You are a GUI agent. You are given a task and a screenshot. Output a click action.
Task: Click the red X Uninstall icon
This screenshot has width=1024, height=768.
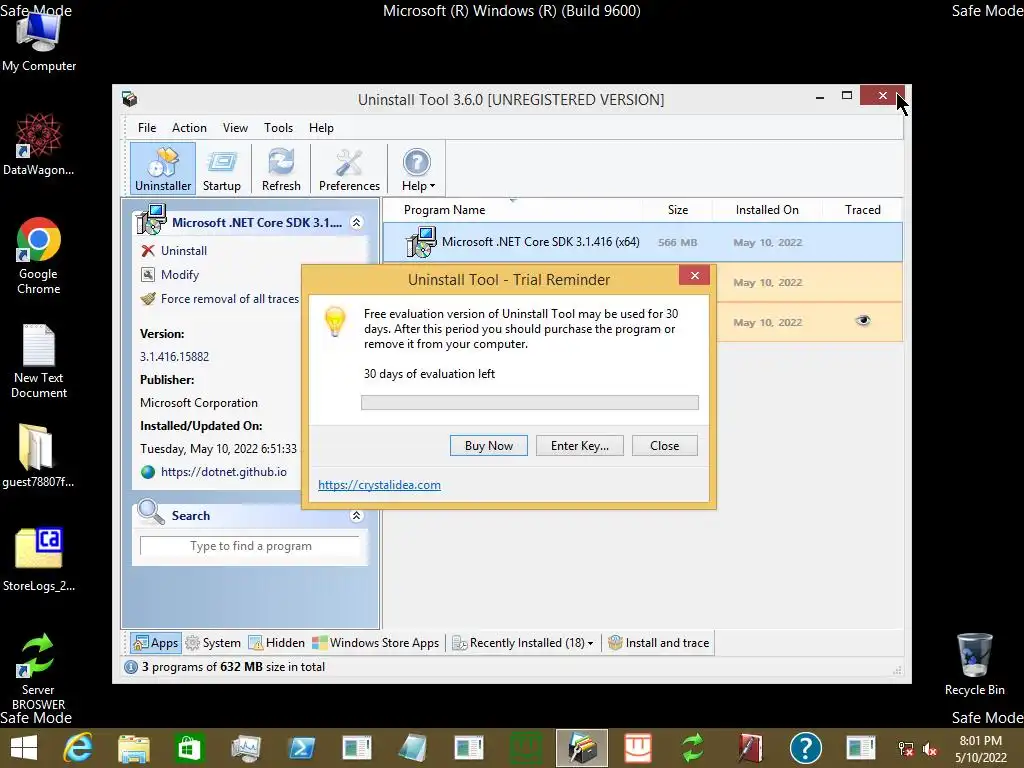[148, 251]
